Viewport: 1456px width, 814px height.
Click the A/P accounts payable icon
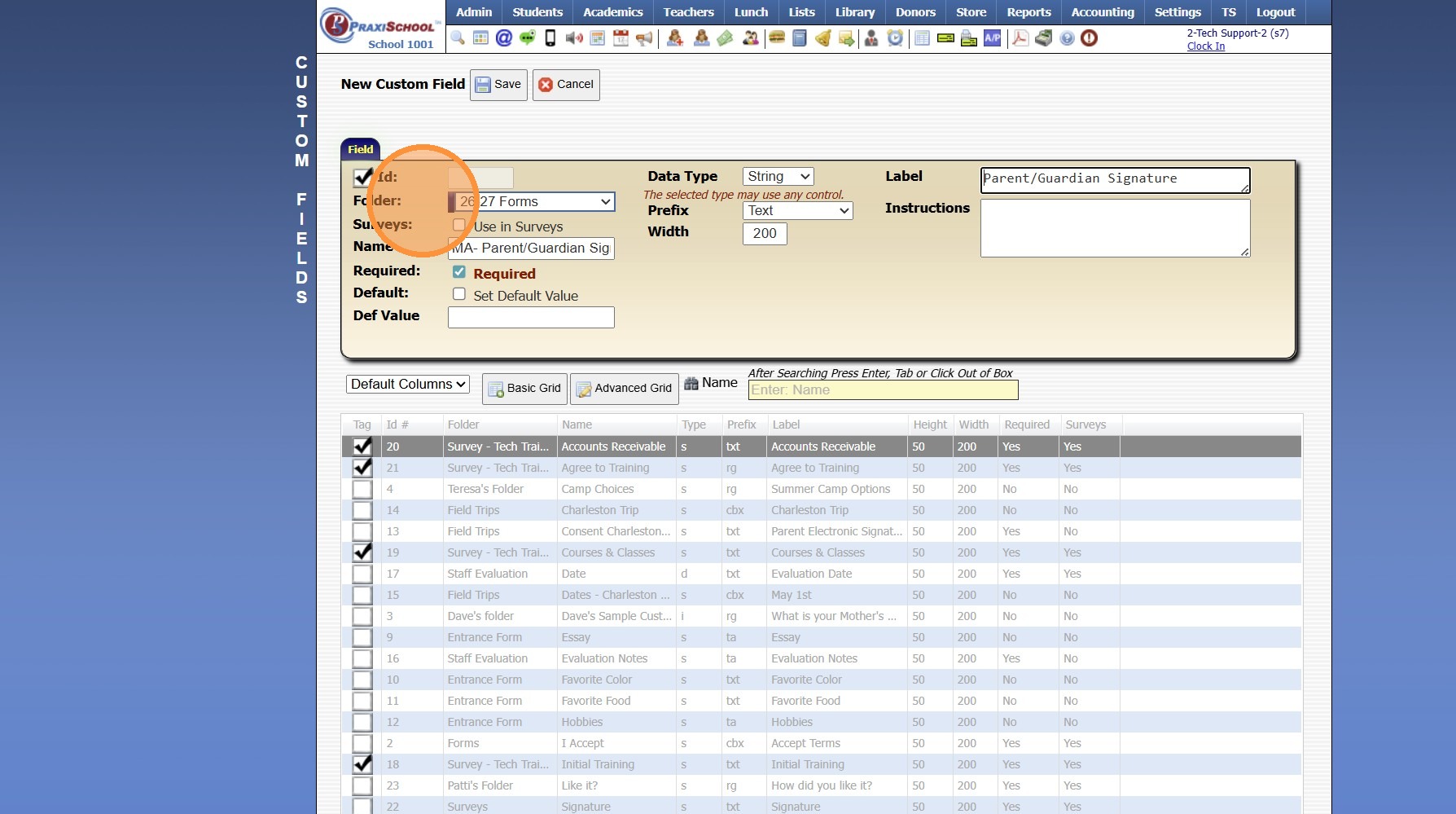992,38
